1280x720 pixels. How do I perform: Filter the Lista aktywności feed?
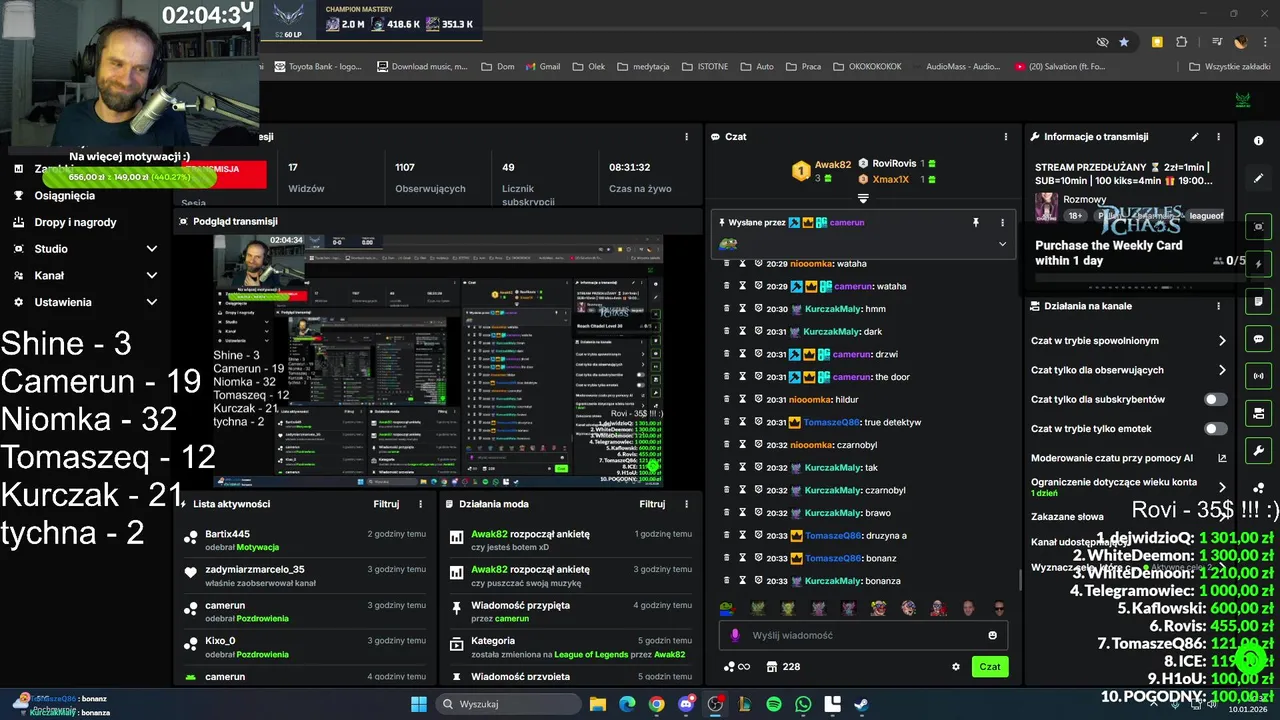point(386,504)
